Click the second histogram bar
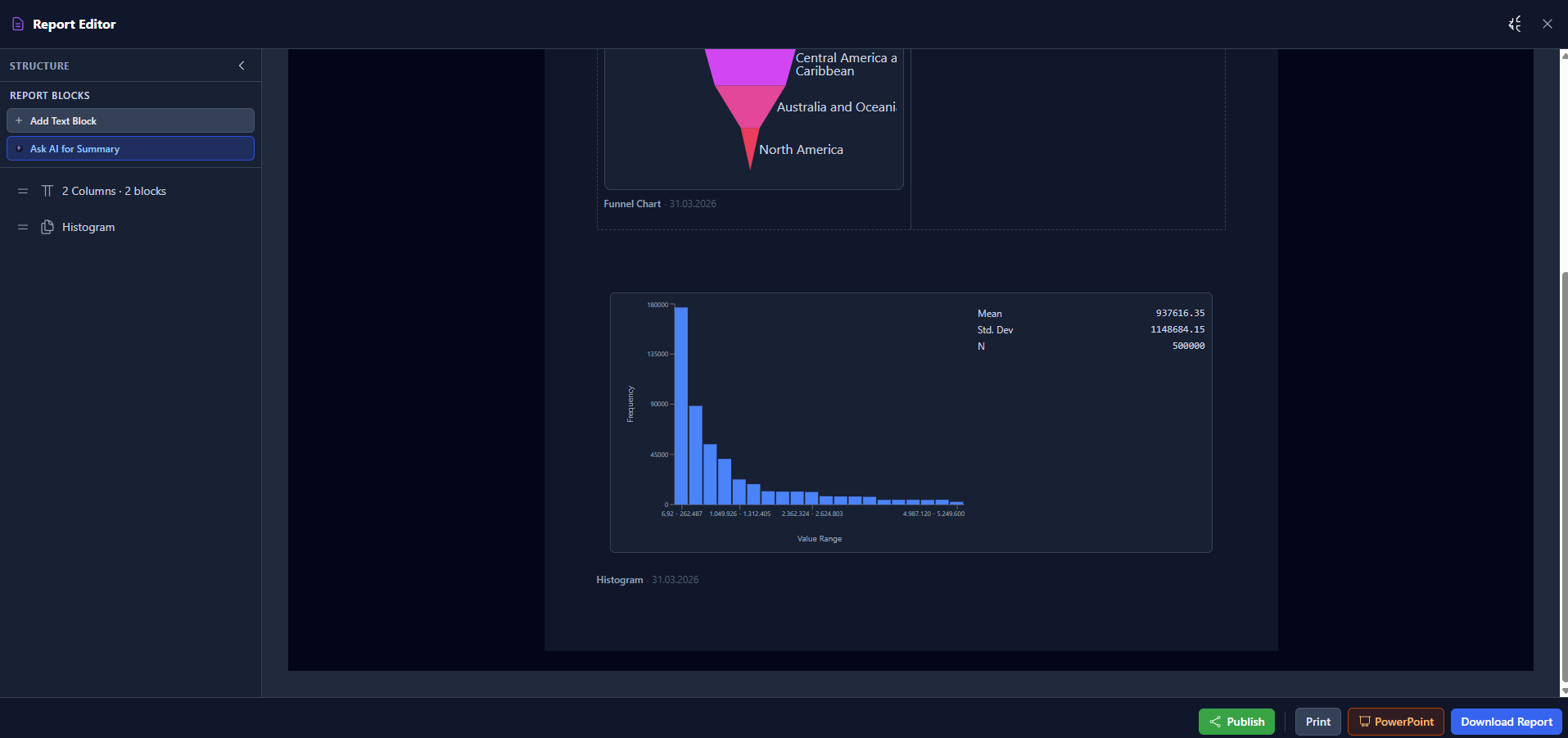1568x738 pixels. click(x=695, y=455)
